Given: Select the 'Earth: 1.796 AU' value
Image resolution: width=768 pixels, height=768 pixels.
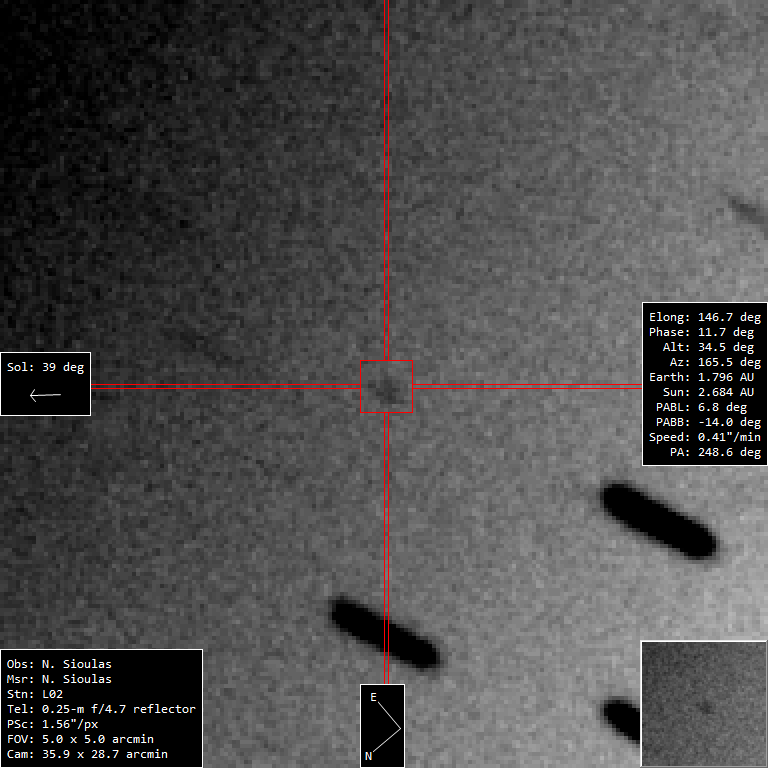Looking at the screenshot, I should coord(701,378).
